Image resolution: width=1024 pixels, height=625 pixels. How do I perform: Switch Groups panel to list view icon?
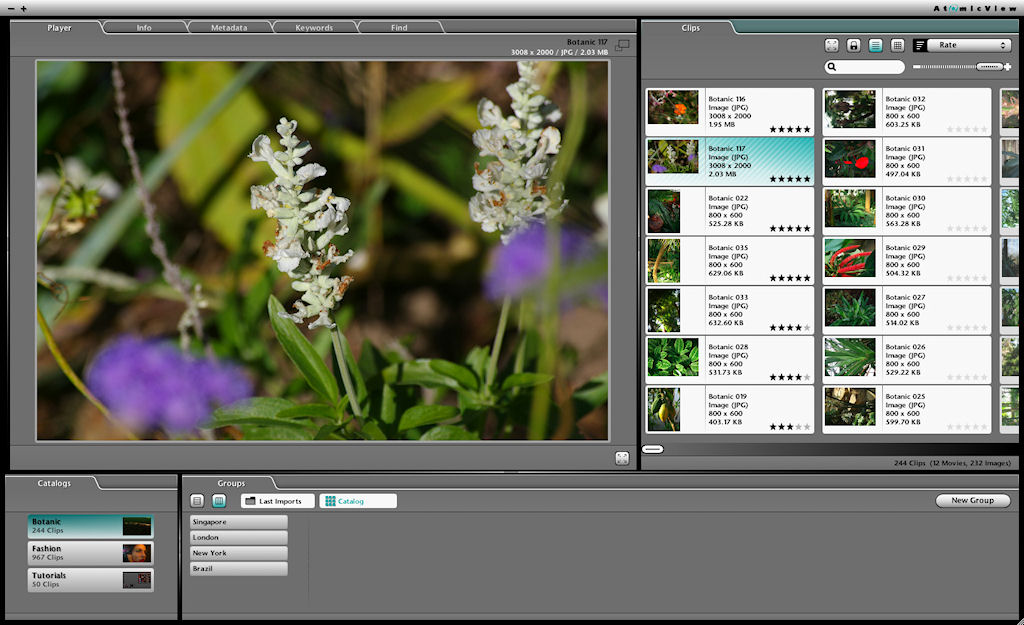coord(197,501)
